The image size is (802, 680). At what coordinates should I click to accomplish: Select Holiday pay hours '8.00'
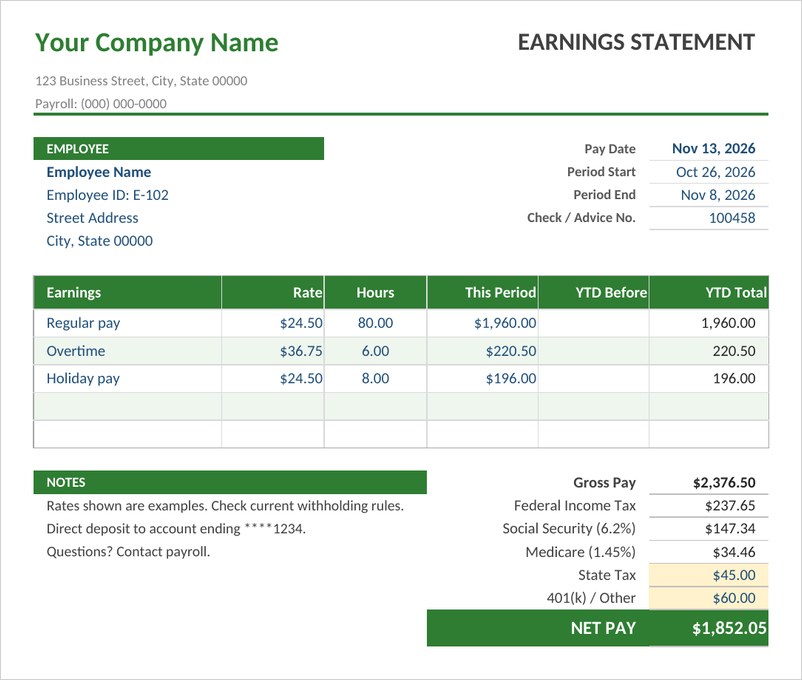point(375,379)
